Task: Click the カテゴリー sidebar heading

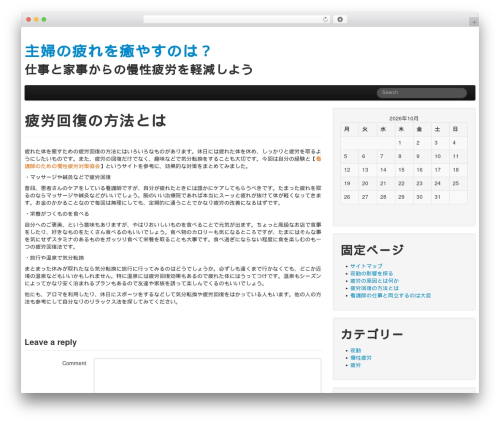Action: coord(372,334)
